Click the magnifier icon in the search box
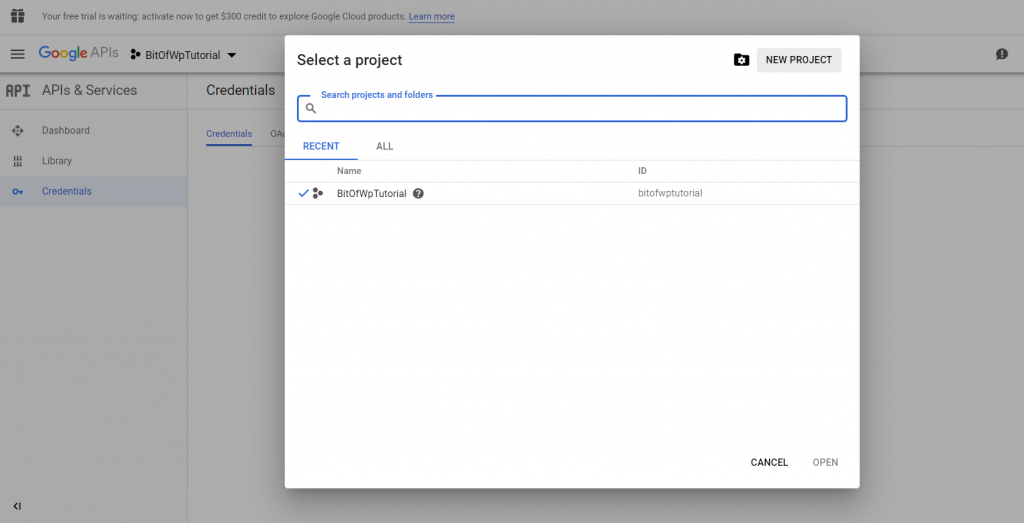The image size is (1024, 523). click(x=311, y=108)
